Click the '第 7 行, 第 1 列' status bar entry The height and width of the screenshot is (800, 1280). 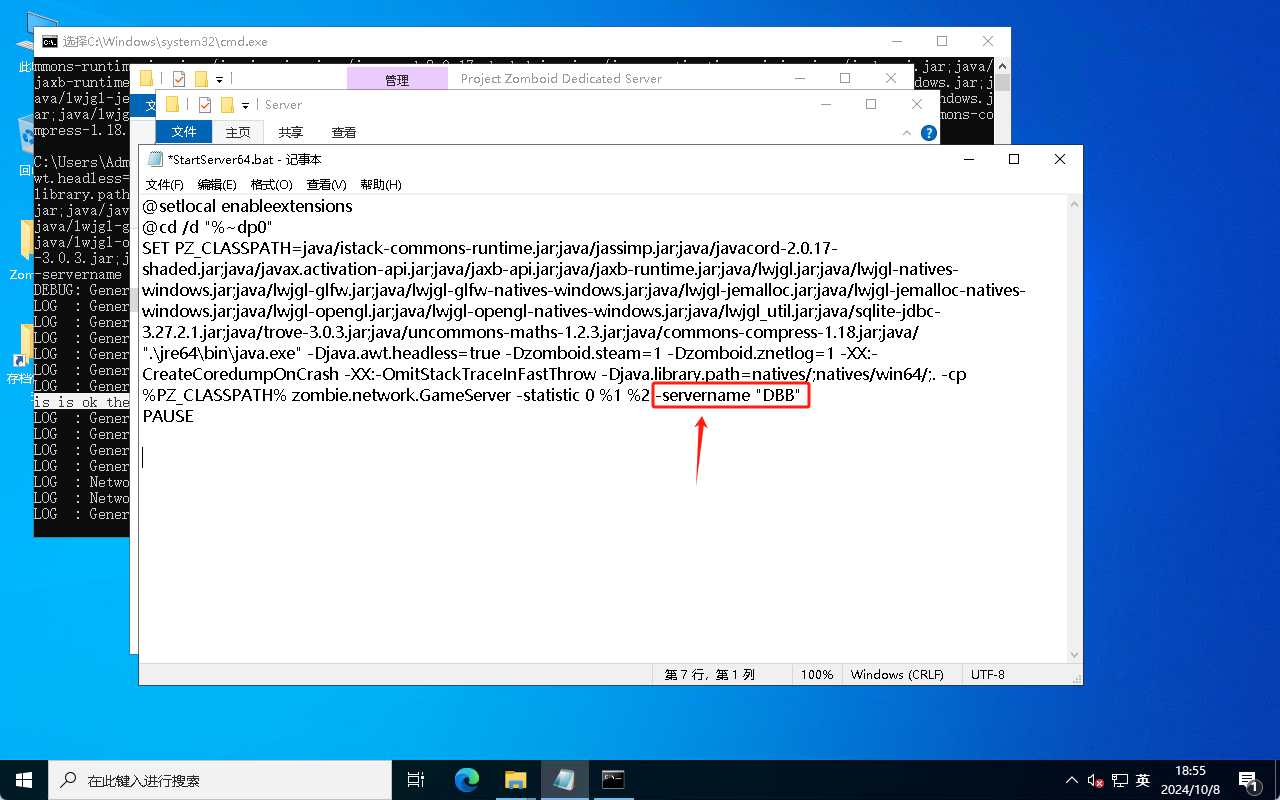[710, 675]
